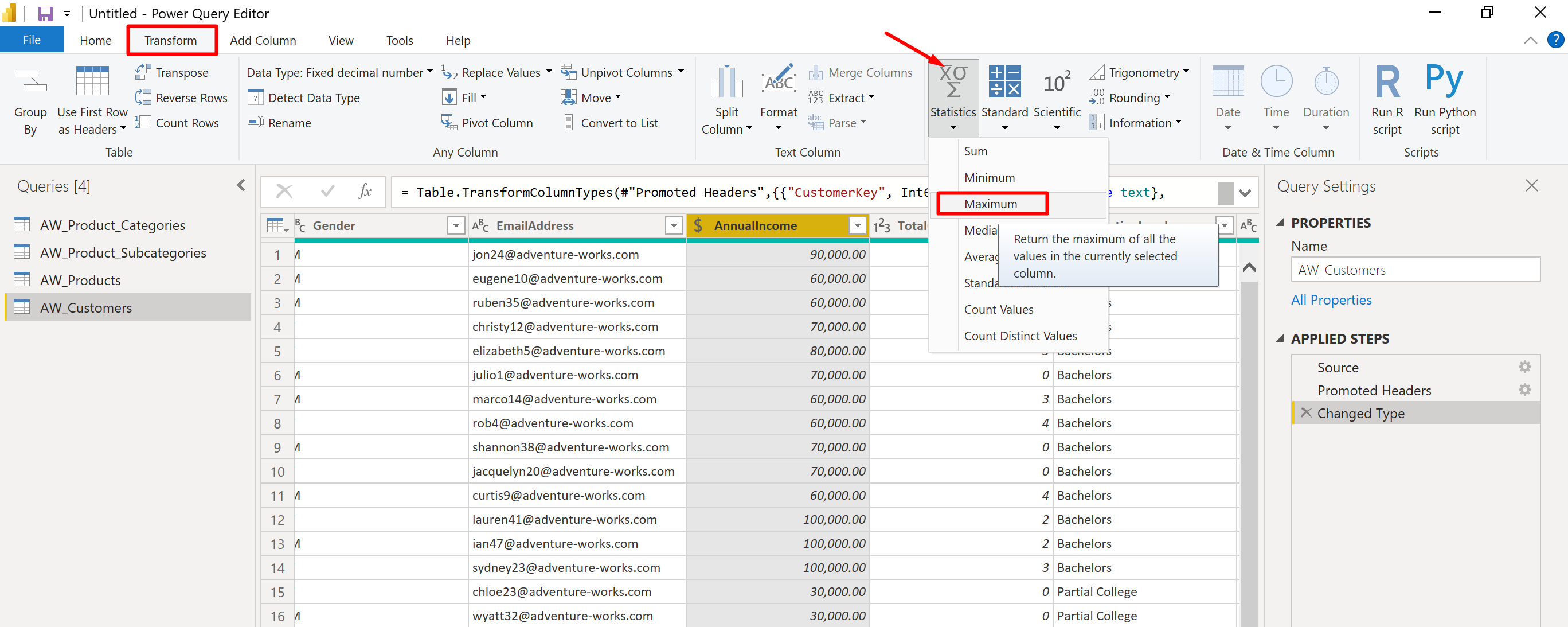
Task: Delete the Changed Type step
Action: pos(1305,412)
